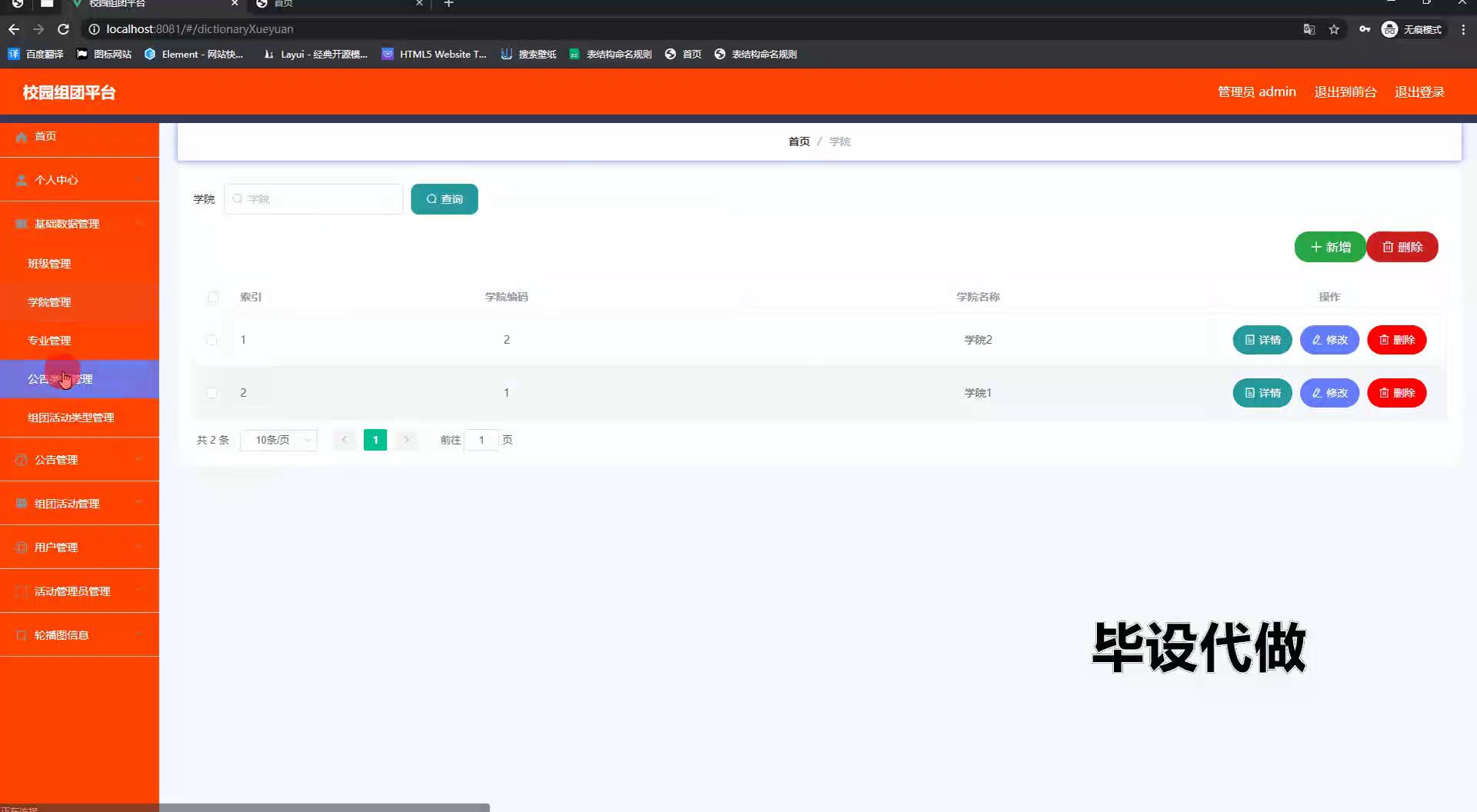The image size is (1477, 812).
Task: Click the browser back arrow
Action: coord(14,29)
